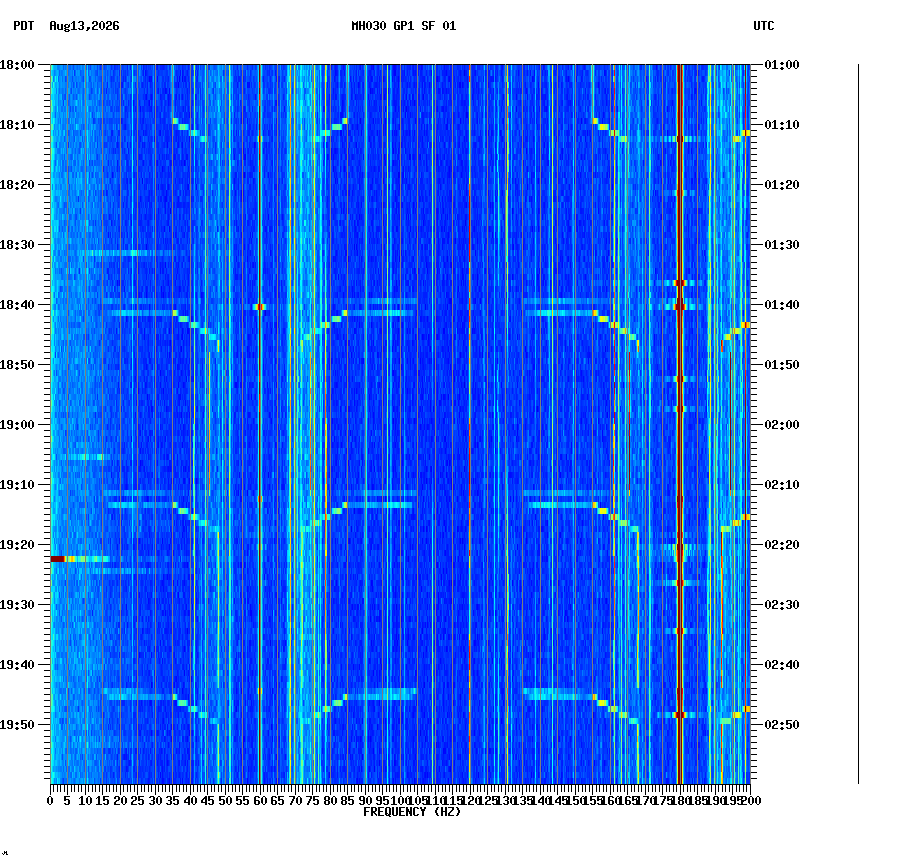
Task: Click the 18:20 PDT time label
Action: 17,185
